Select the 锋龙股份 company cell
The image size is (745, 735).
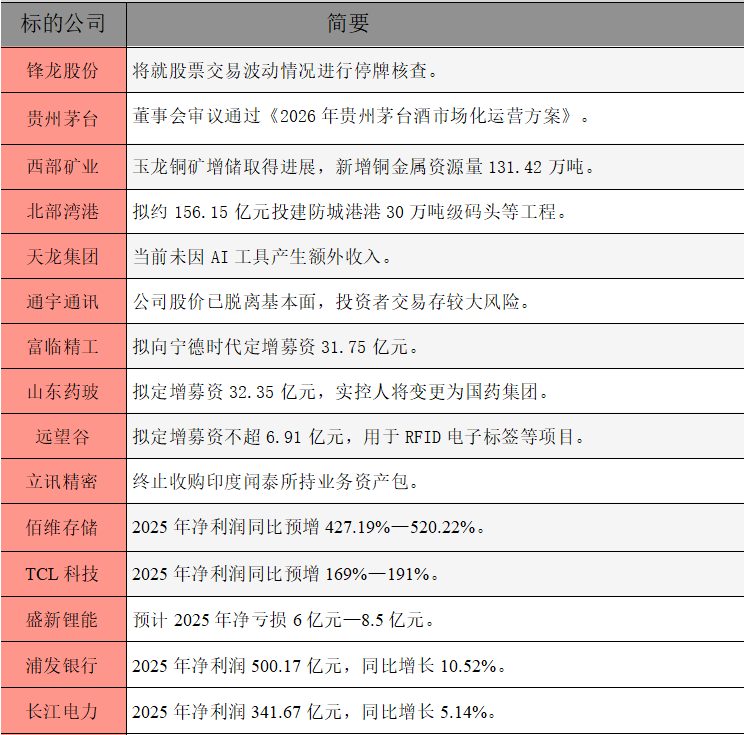[x=63, y=71]
